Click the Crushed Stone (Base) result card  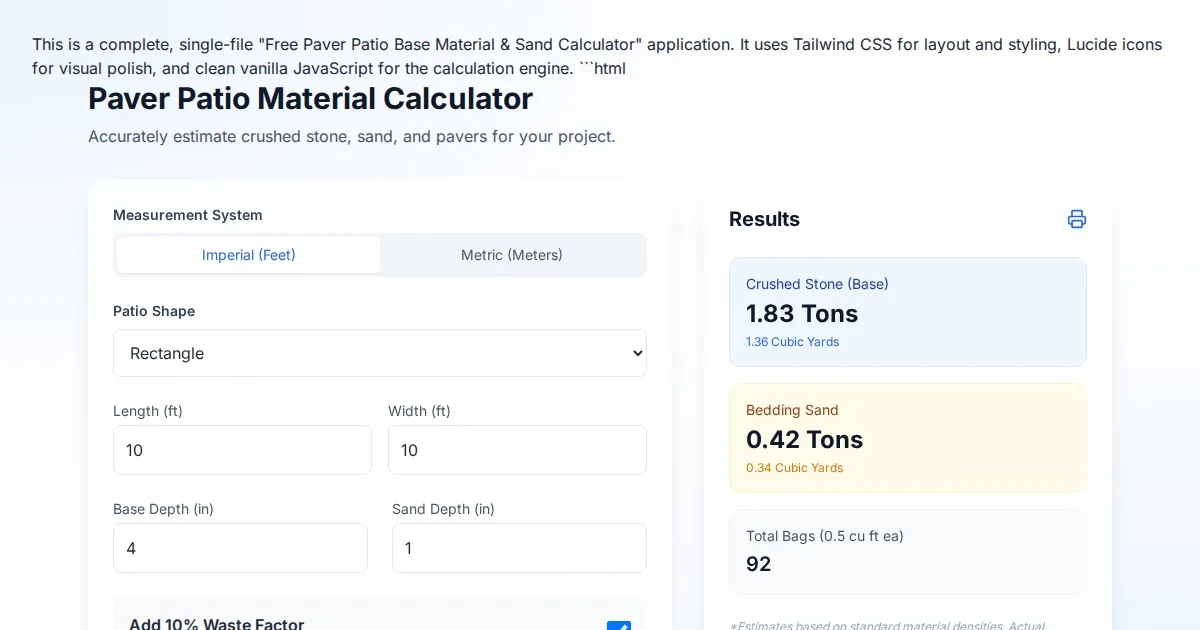[907, 312]
